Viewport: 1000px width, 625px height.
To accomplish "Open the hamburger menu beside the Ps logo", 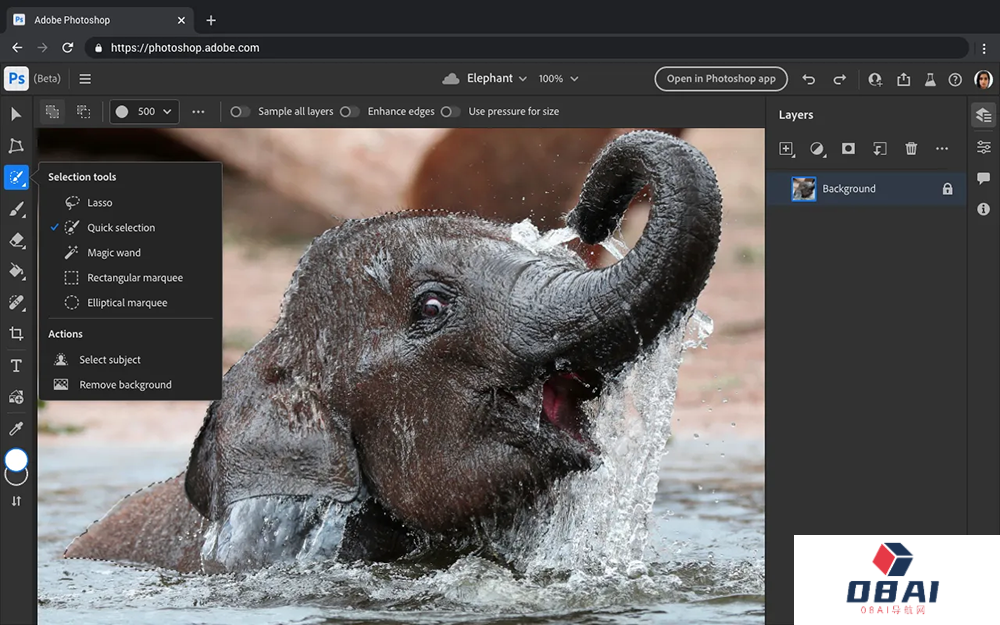I will [x=85, y=78].
